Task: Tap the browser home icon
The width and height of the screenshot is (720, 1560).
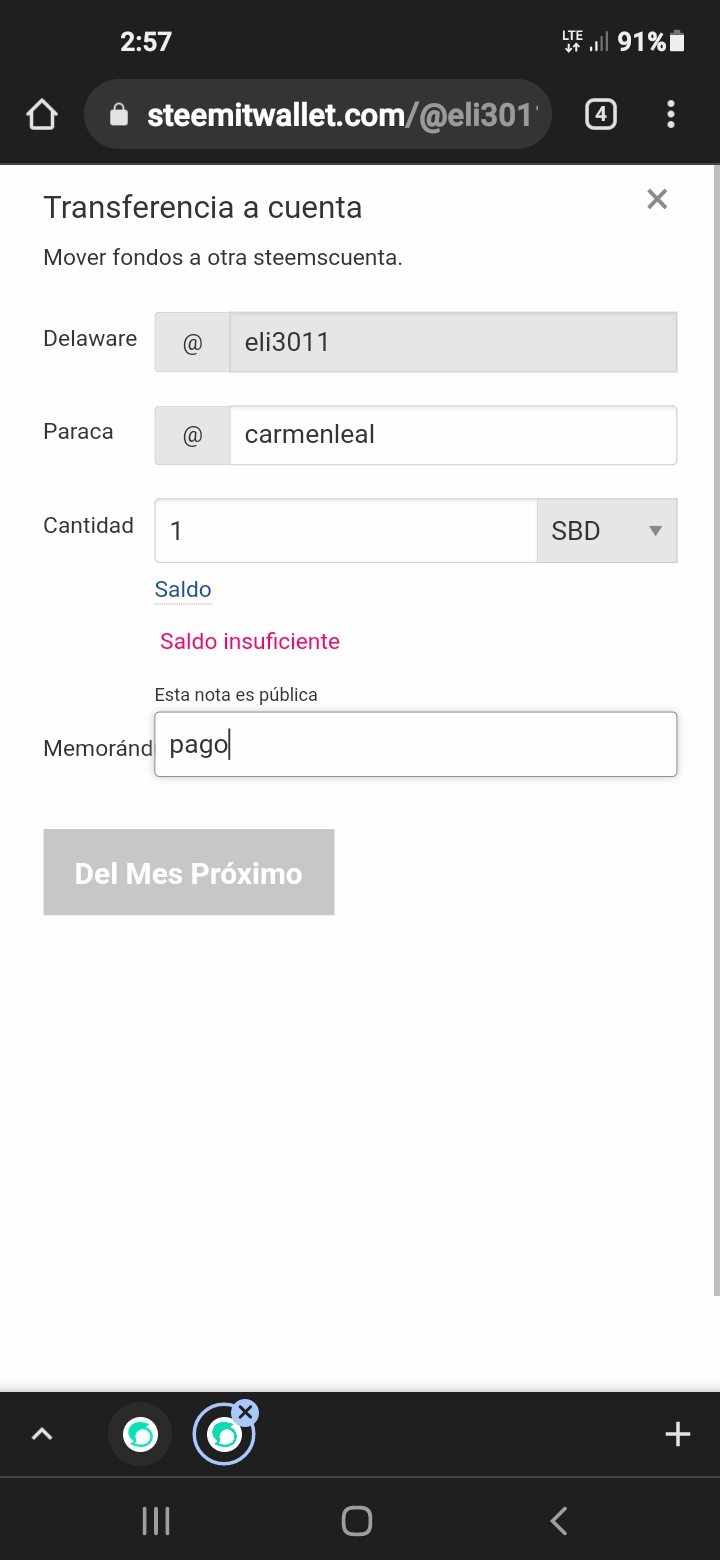Action: pos(41,115)
